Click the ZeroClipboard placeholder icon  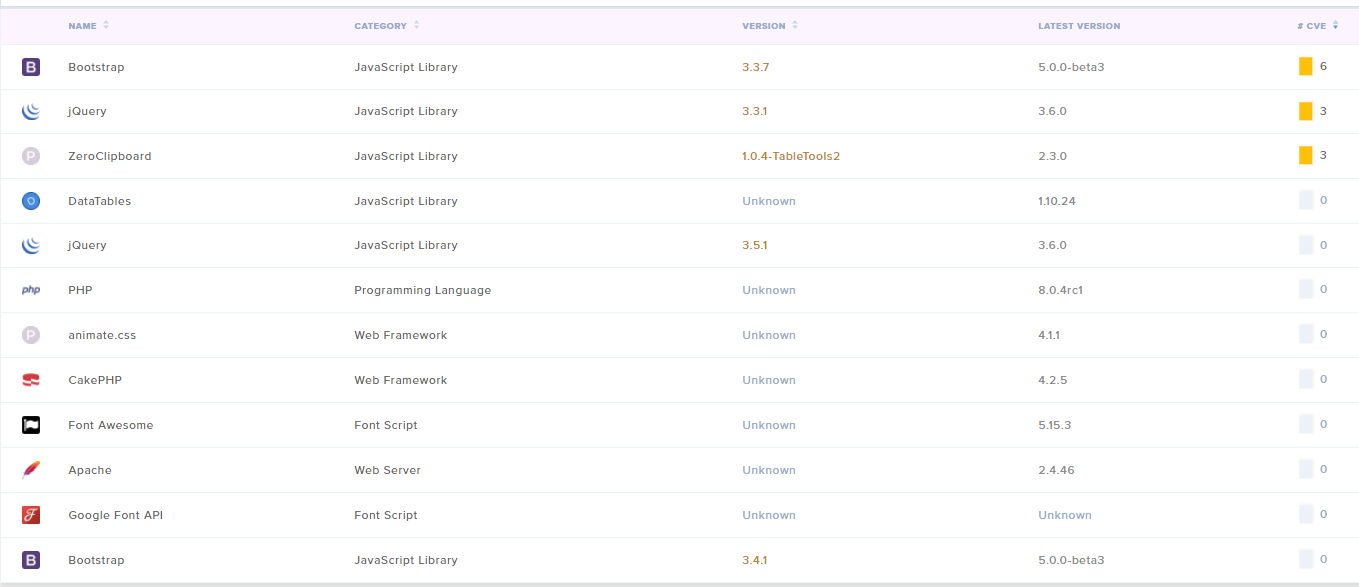(x=31, y=156)
